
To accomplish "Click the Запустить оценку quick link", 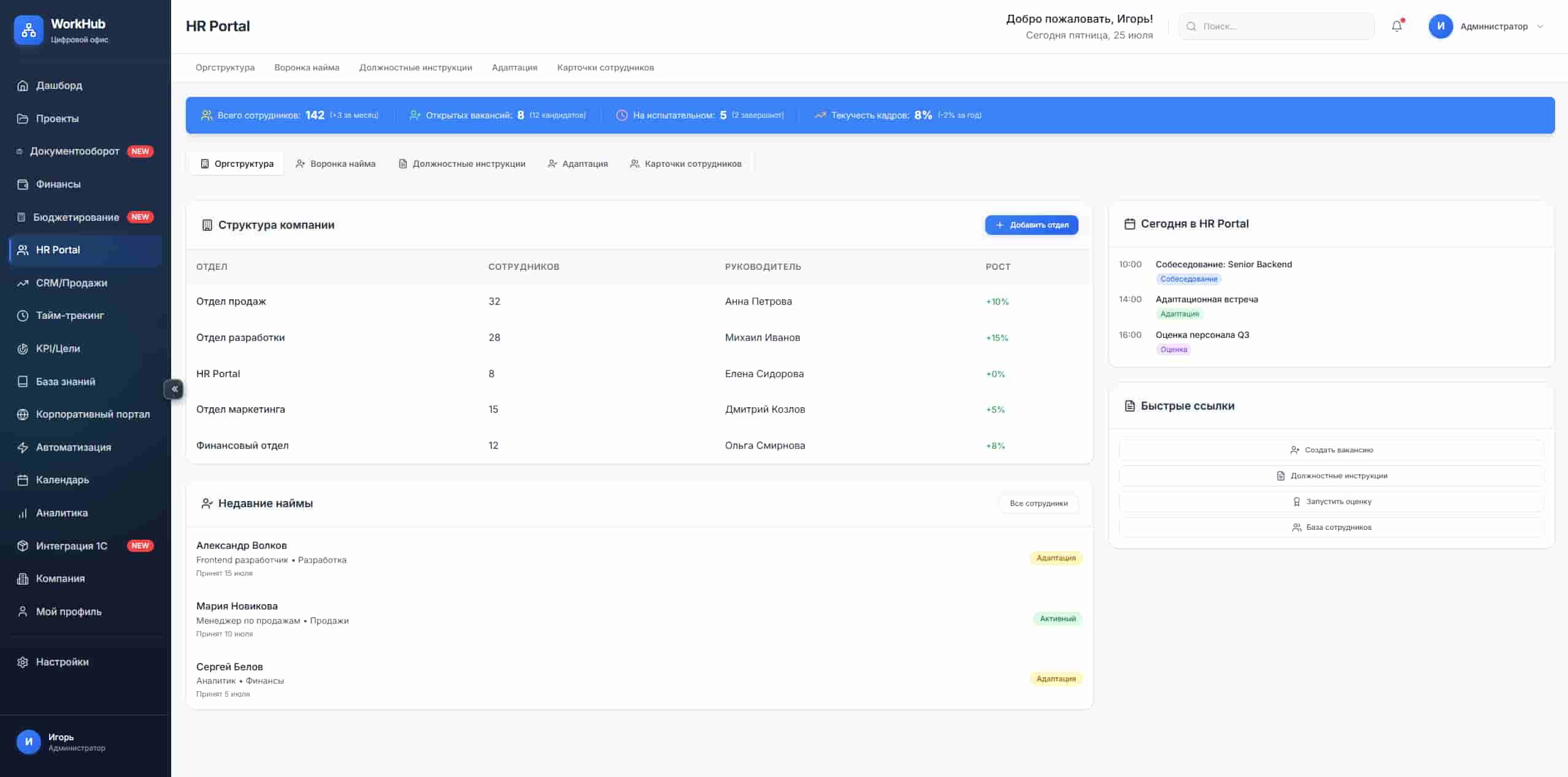I will [x=1331, y=502].
